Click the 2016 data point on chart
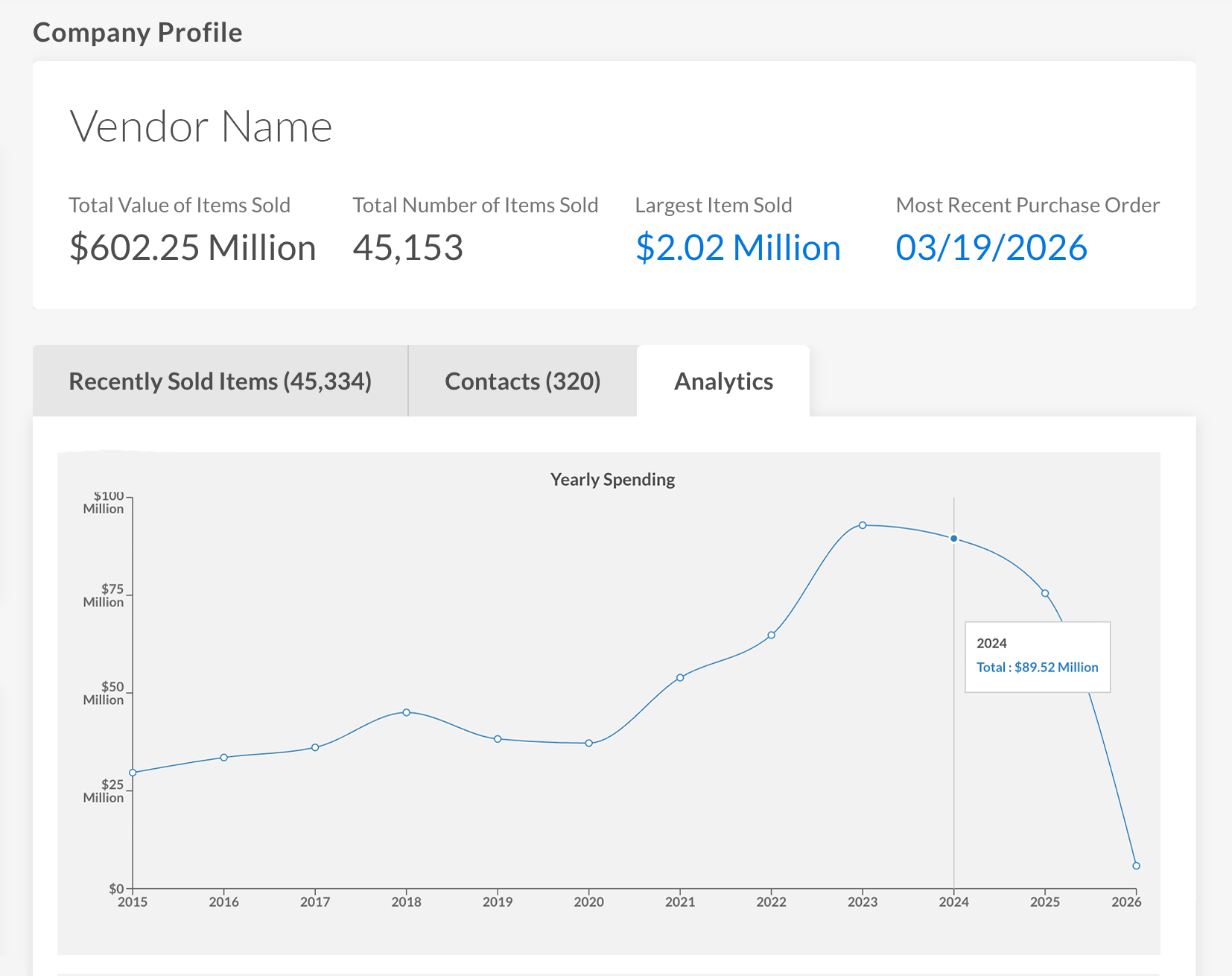The width and height of the screenshot is (1232, 976). 224,758
